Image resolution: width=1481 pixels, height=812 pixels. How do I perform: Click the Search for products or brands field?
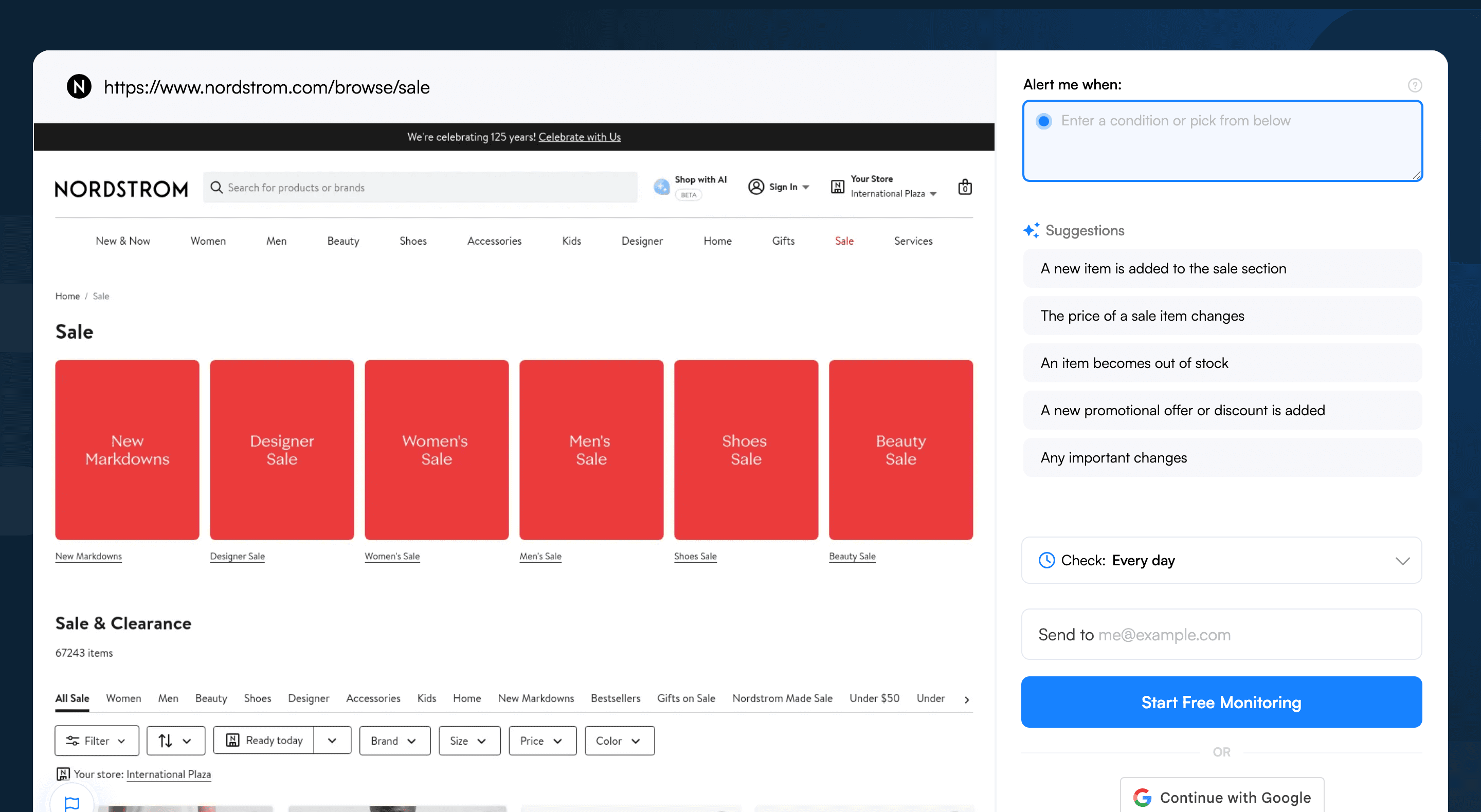420,188
